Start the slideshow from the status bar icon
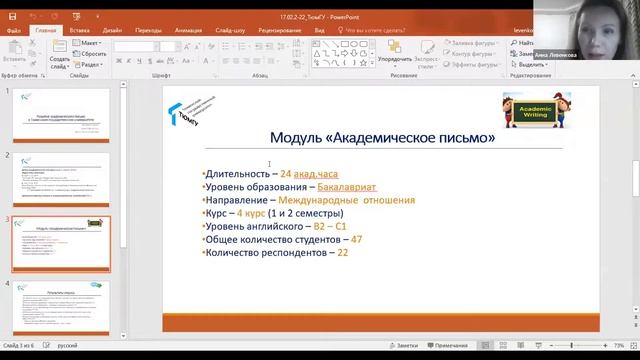Image resolution: width=640 pixels, height=360 pixels. [539, 345]
